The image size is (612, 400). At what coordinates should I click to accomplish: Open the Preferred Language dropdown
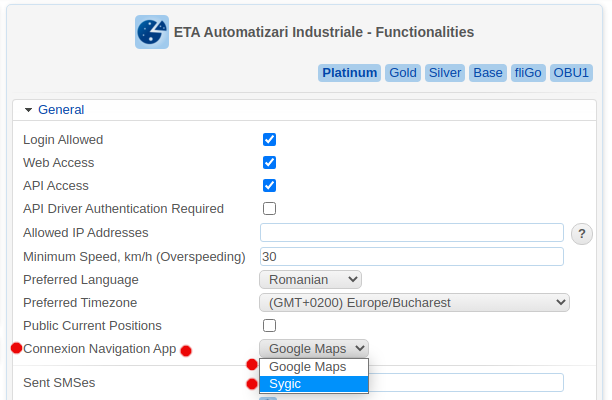click(x=310, y=280)
